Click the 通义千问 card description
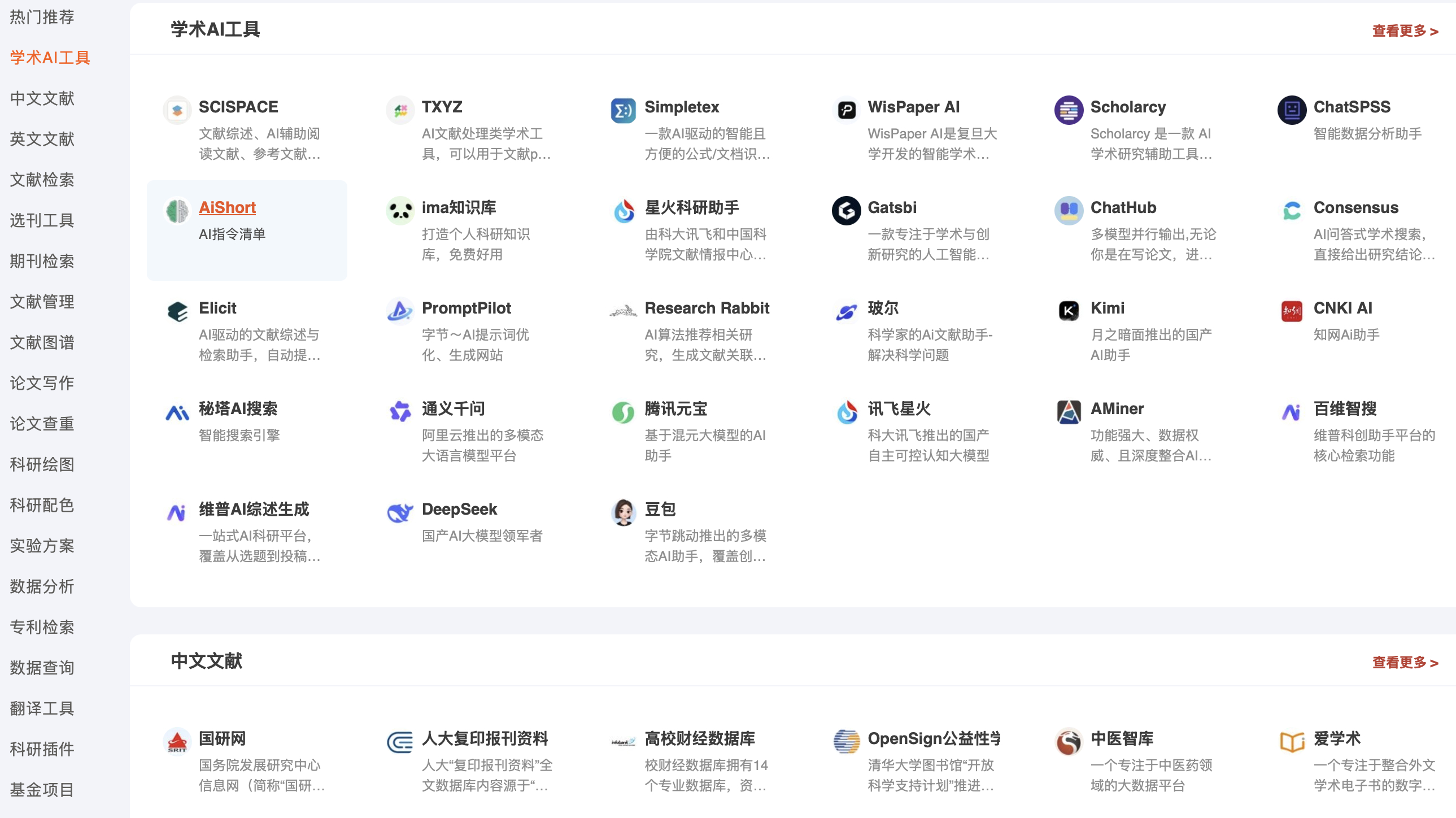Image resolution: width=1456 pixels, height=818 pixels. click(x=482, y=445)
